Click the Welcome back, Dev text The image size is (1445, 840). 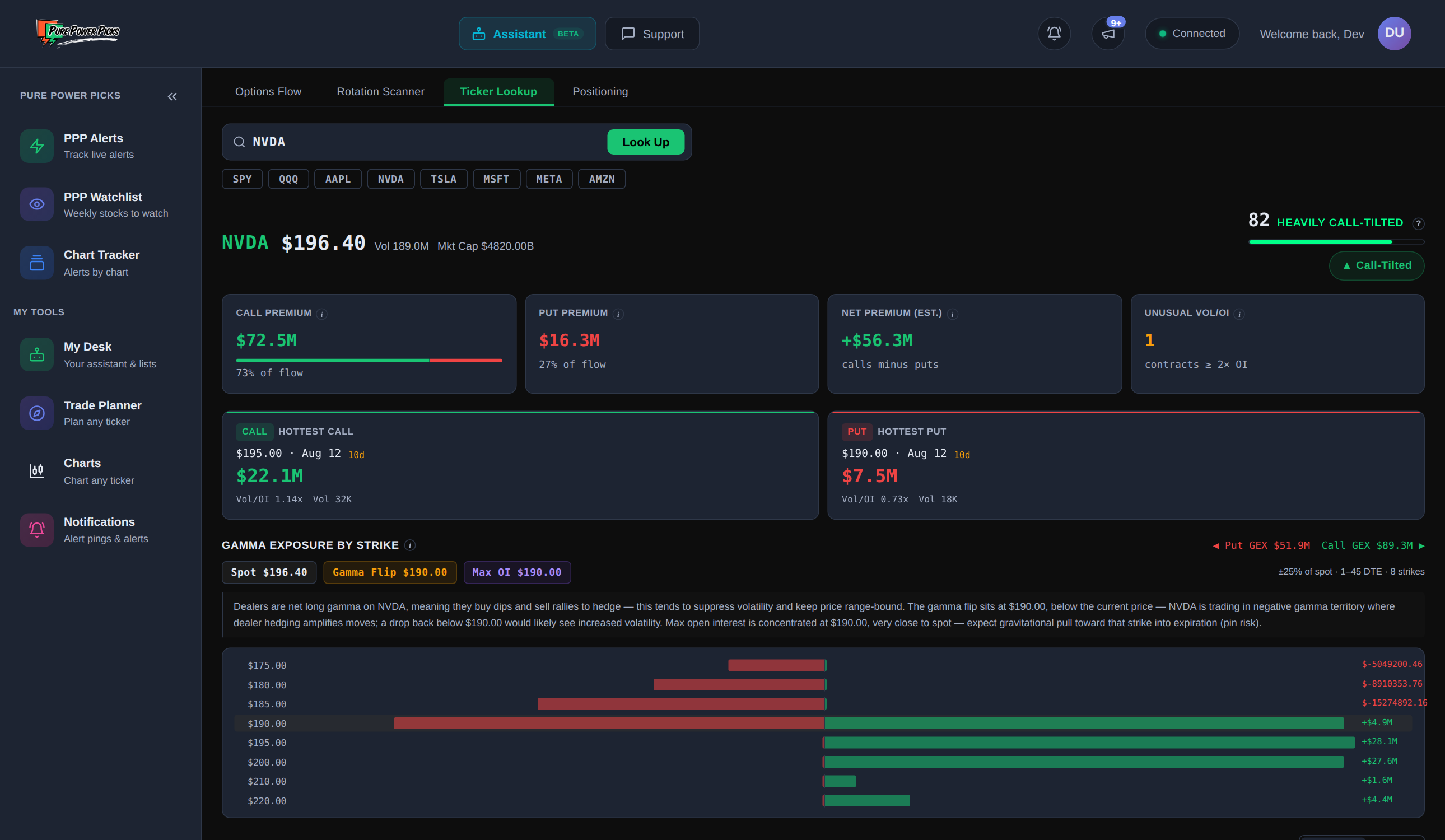click(x=1311, y=34)
